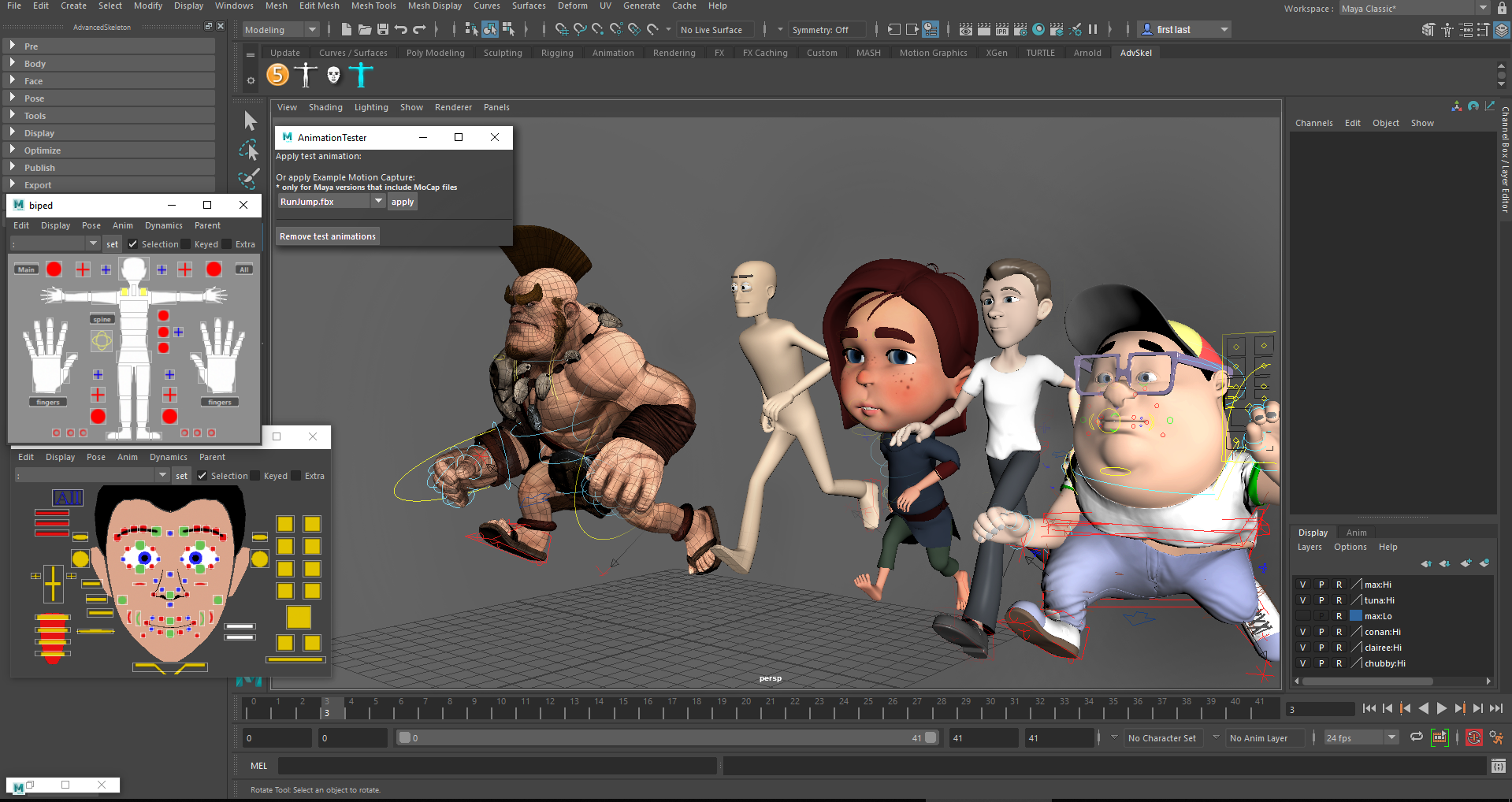
Task: Toggle playback loop icon near fps field
Action: click(x=1416, y=737)
